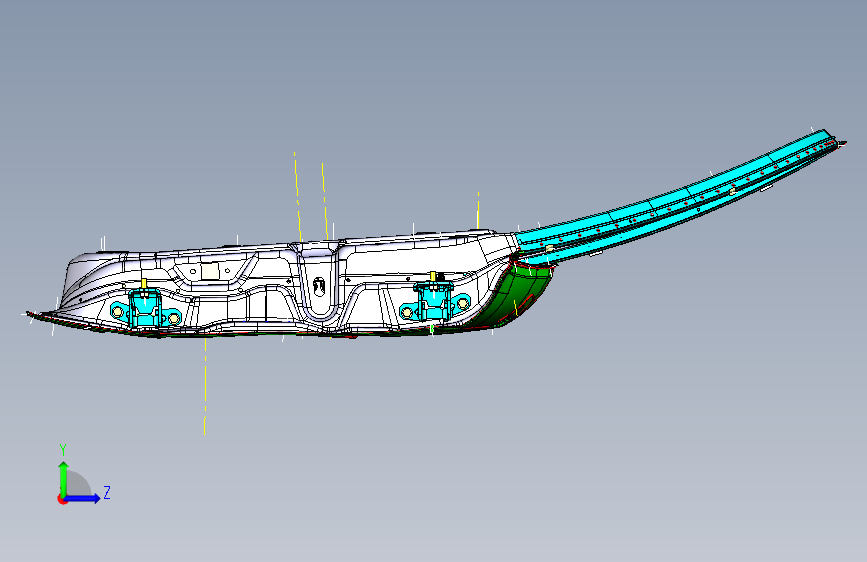This screenshot has height=562, width=867.
Task: Click the 'Y' axis label
Action: tap(63, 450)
